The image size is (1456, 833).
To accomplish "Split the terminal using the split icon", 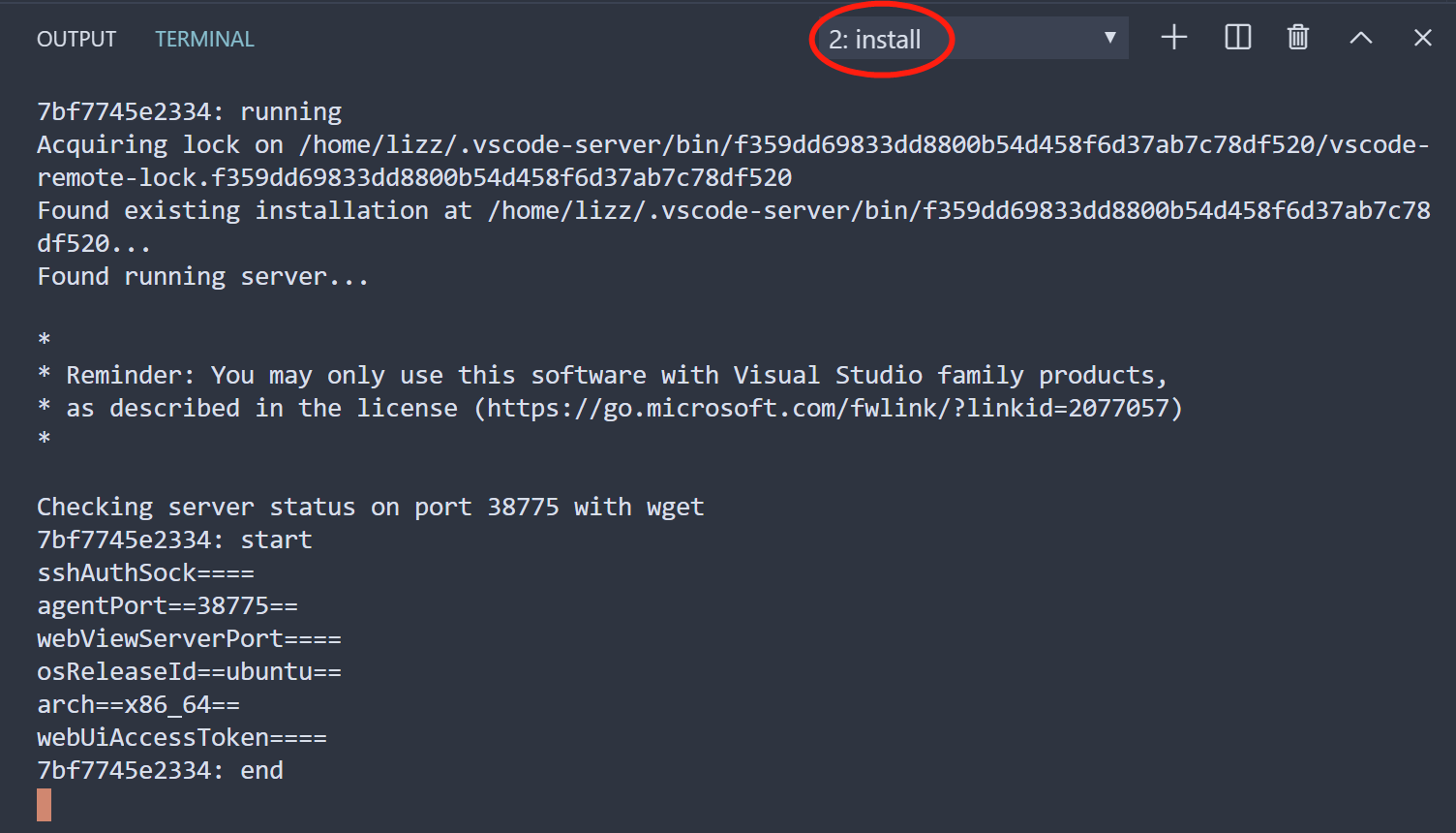I will (1237, 37).
